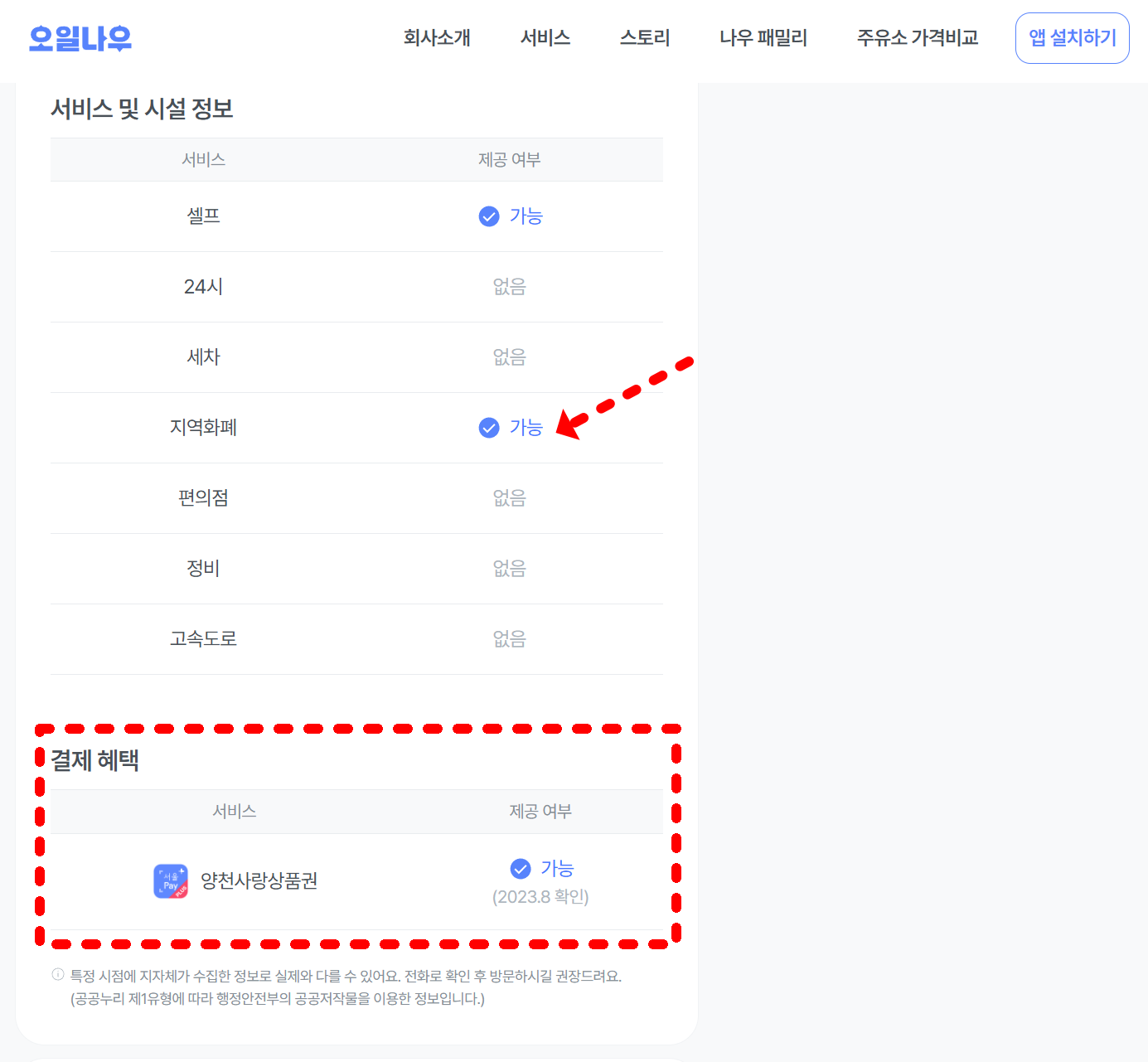This screenshot has width=1148, height=1062.
Task: Click 서비스 header in the facilities table
Action: tap(203, 160)
